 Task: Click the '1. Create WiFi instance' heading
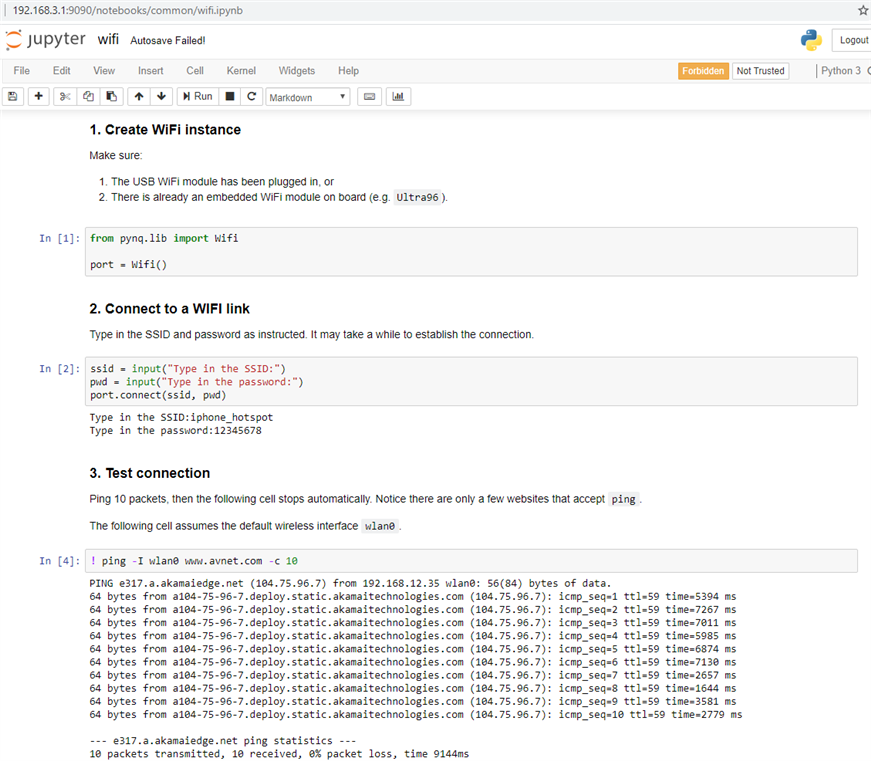click(x=165, y=129)
